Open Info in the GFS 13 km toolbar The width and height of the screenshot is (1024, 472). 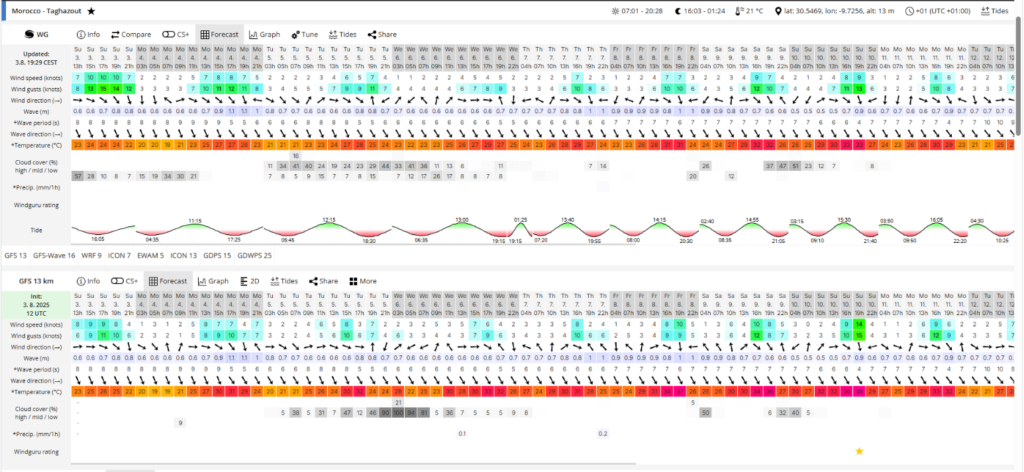click(x=88, y=281)
